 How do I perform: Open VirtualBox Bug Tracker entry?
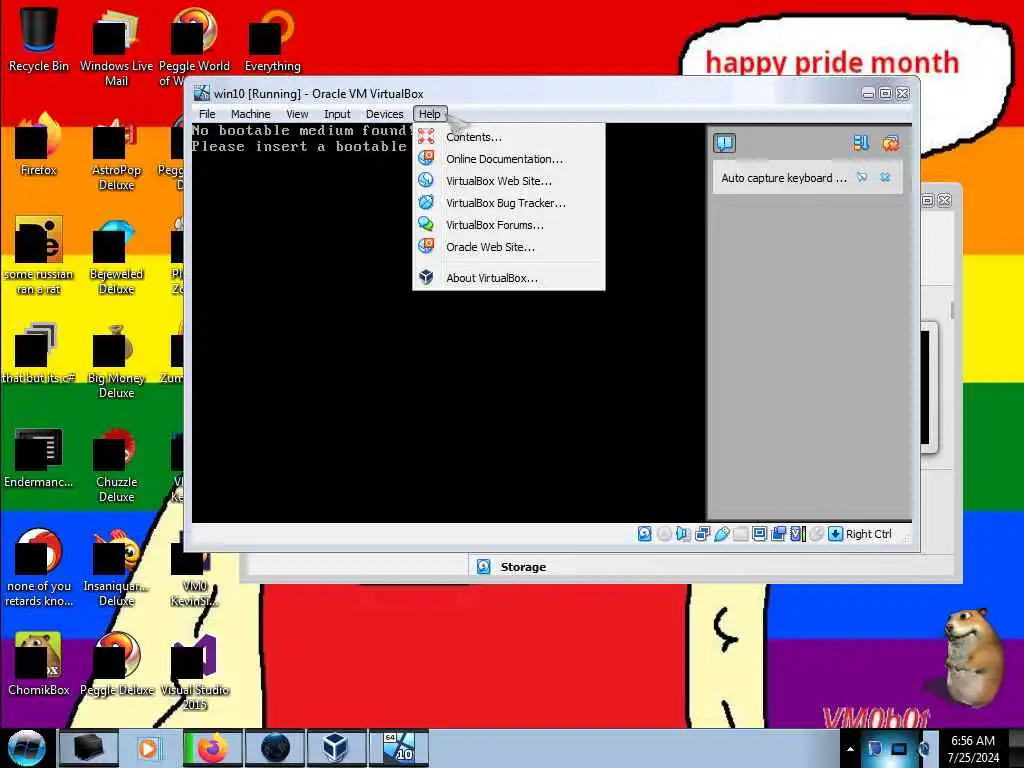click(x=508, y=203)
